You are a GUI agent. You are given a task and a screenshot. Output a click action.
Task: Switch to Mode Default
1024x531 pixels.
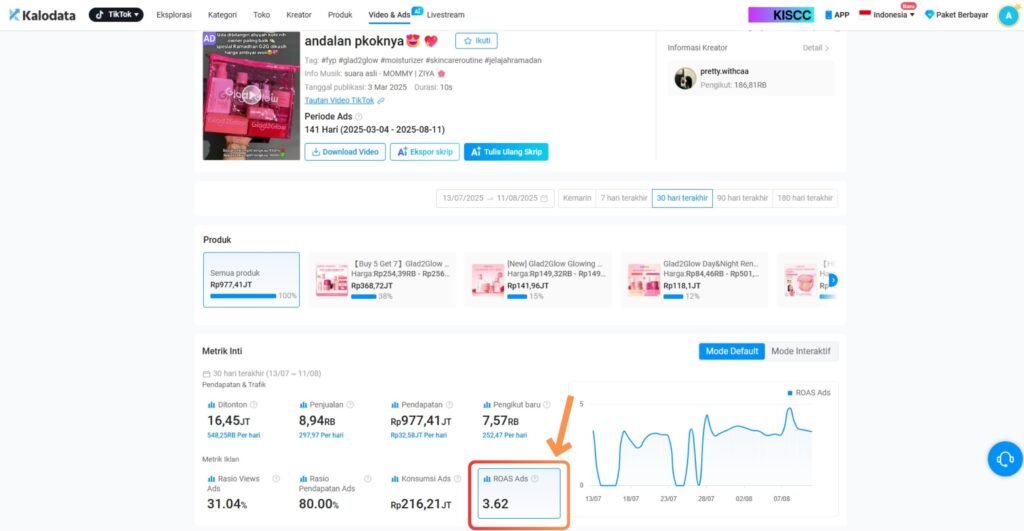pos(731,351)
